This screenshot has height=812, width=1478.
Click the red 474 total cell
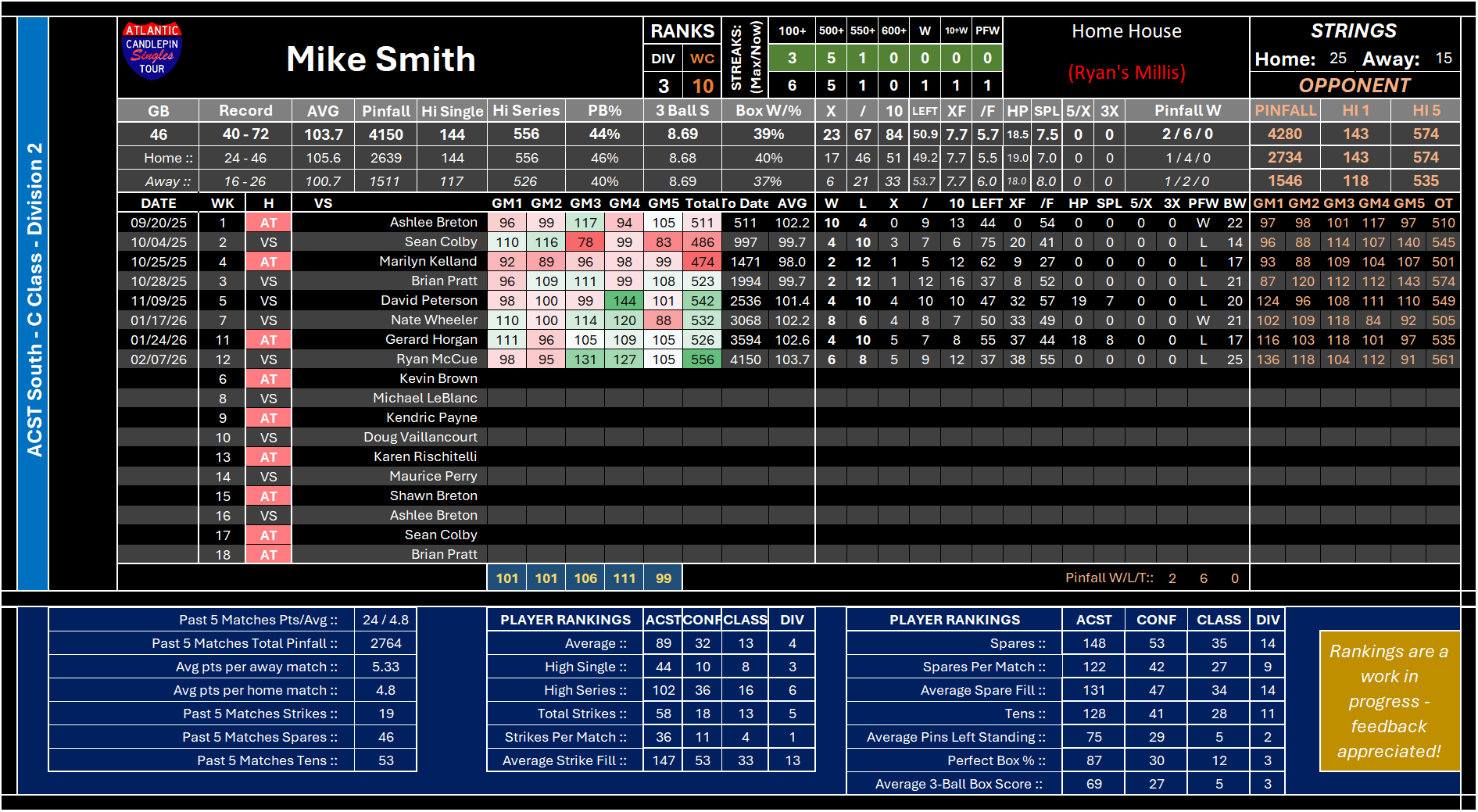[702, 262]
